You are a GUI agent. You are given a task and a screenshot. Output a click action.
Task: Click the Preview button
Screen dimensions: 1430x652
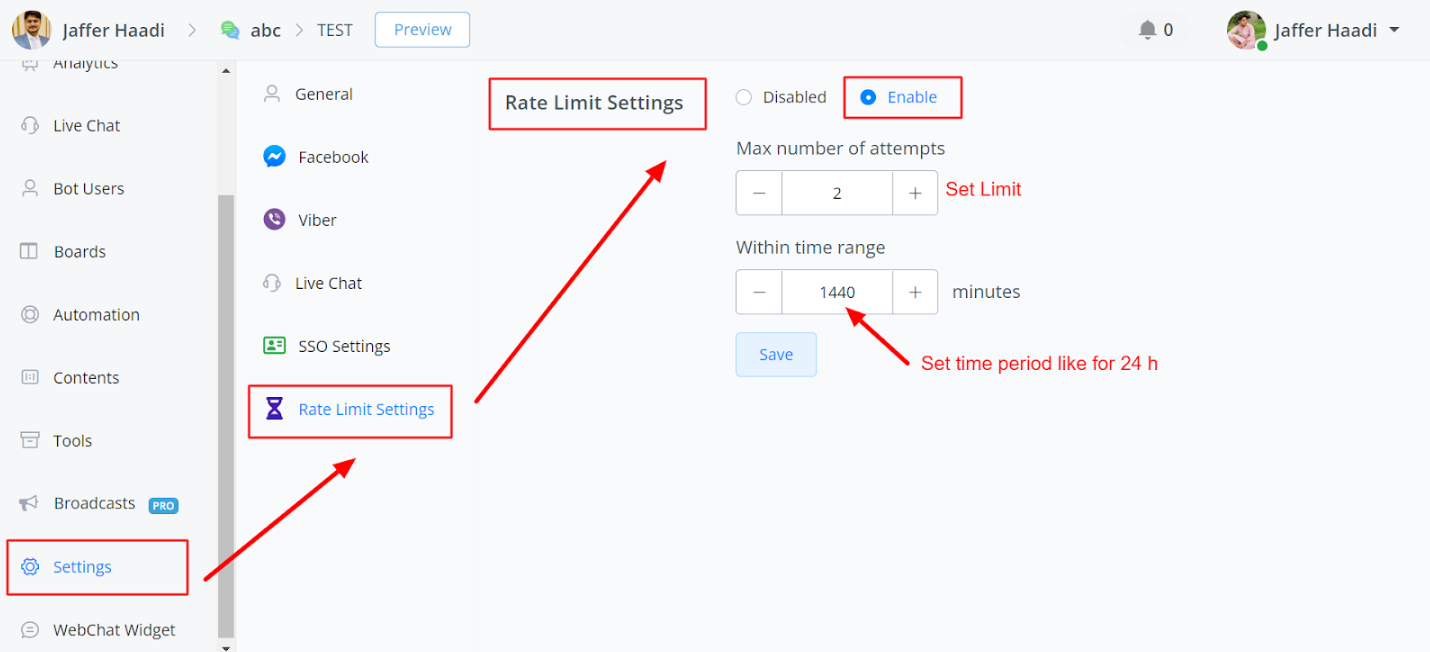(x=422, y=30)
